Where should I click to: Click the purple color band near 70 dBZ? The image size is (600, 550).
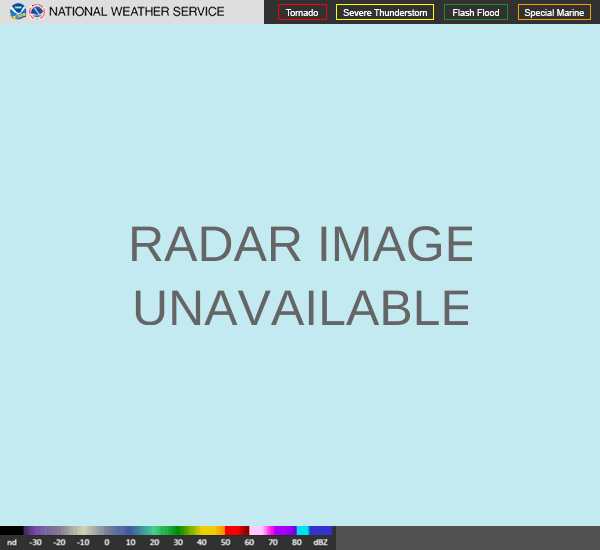click(x=285, y=530)
